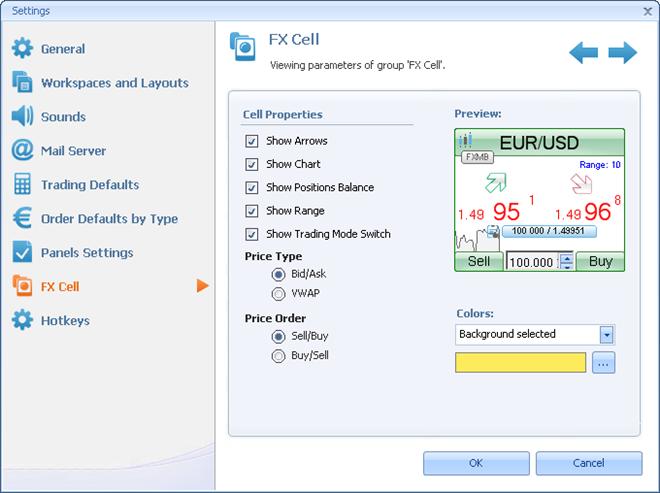Open the Hotkeys section

click(65, 321)
